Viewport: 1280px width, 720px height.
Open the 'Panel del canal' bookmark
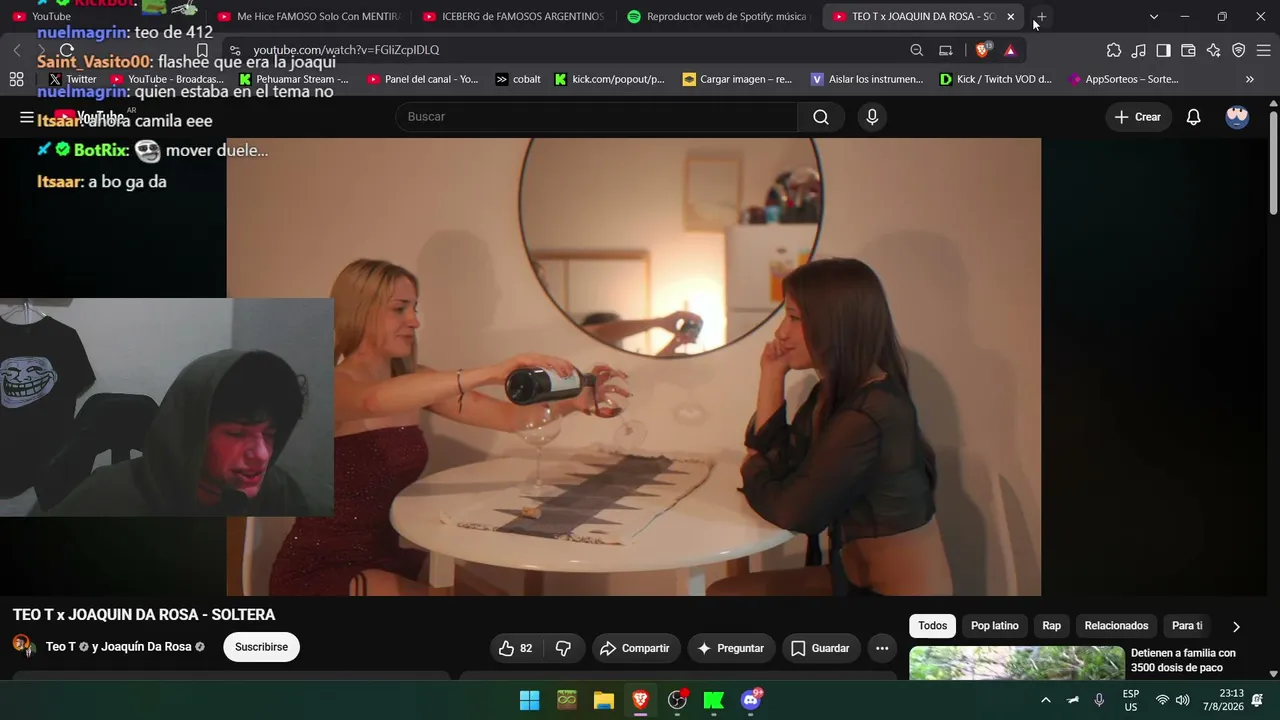423,79
